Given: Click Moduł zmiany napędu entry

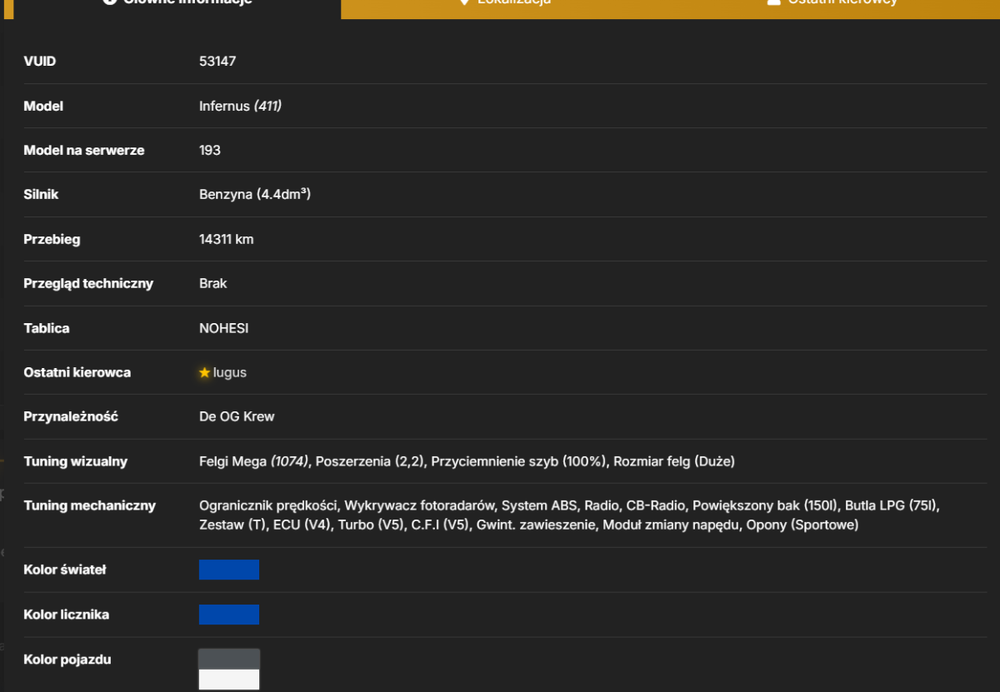Looking at the screenshot, I should point(670,525).
